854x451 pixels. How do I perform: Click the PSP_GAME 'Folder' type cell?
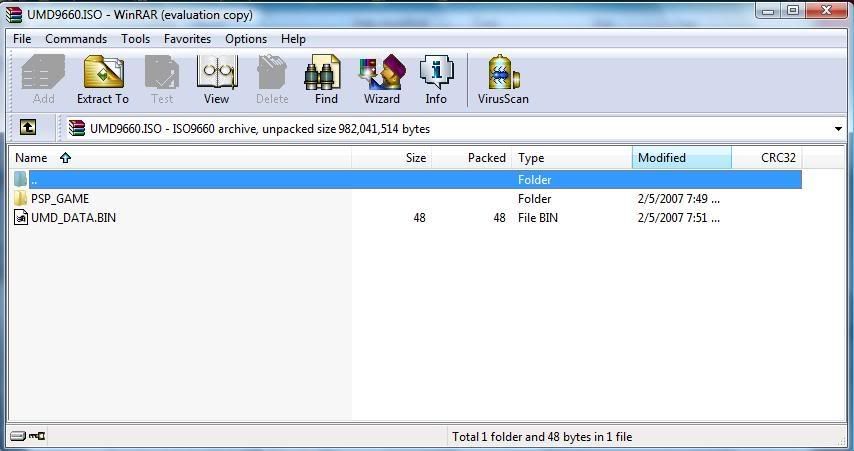535,199
